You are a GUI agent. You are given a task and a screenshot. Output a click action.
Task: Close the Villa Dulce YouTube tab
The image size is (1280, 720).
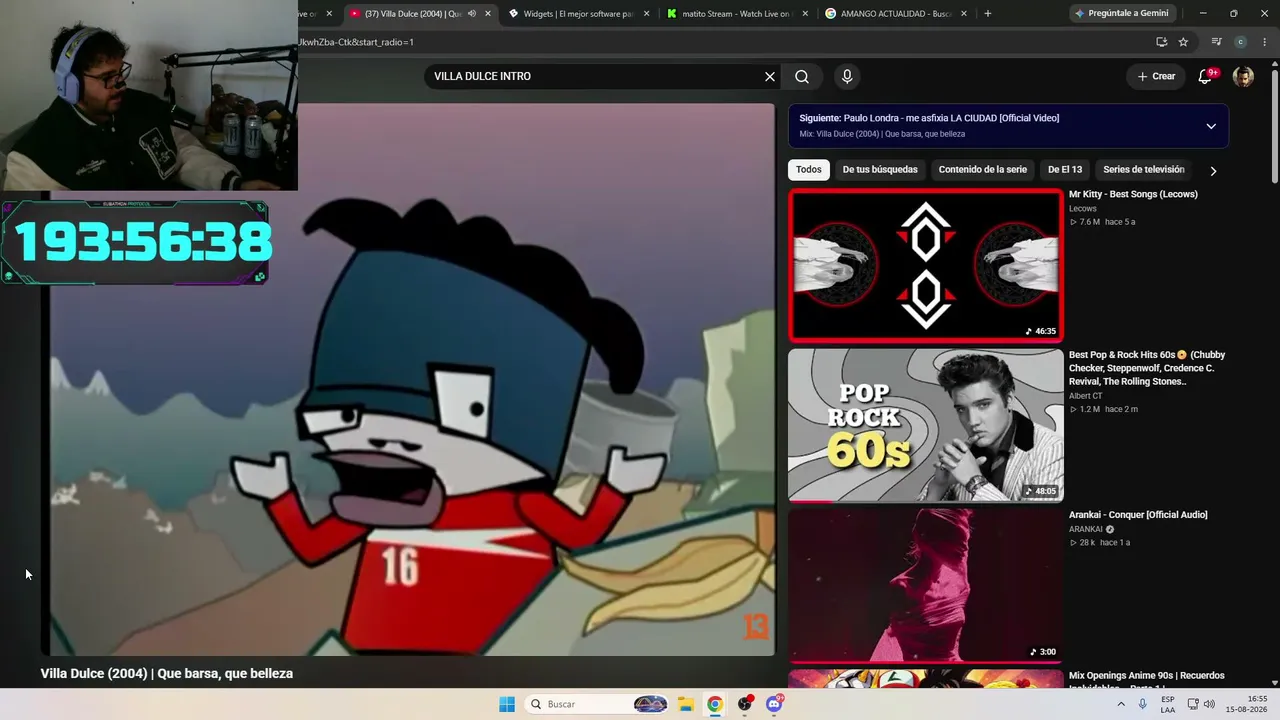[488, 14]
